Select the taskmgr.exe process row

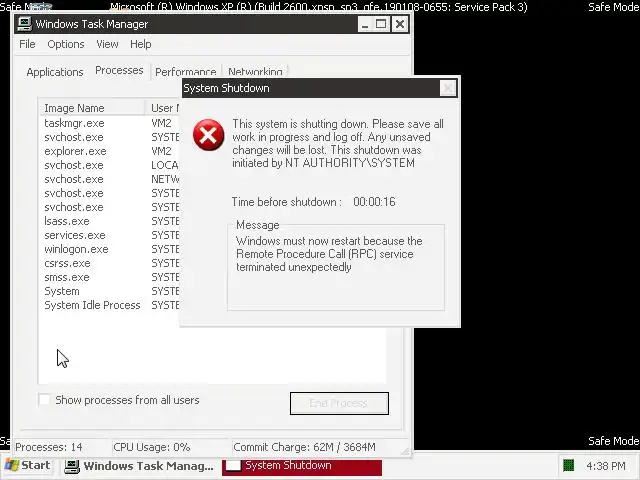pyautogui.click(x=110, y=123)
